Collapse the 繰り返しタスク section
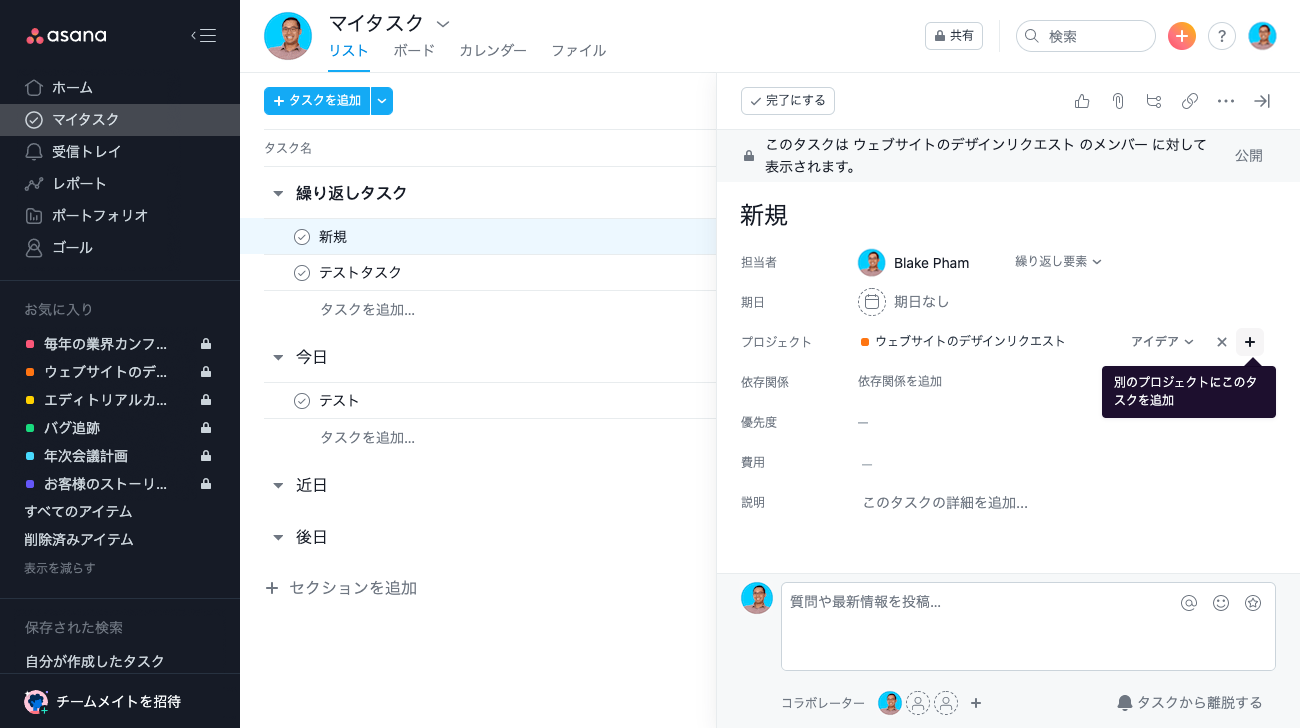This screenshot has width=1300, height=728. 278,193
